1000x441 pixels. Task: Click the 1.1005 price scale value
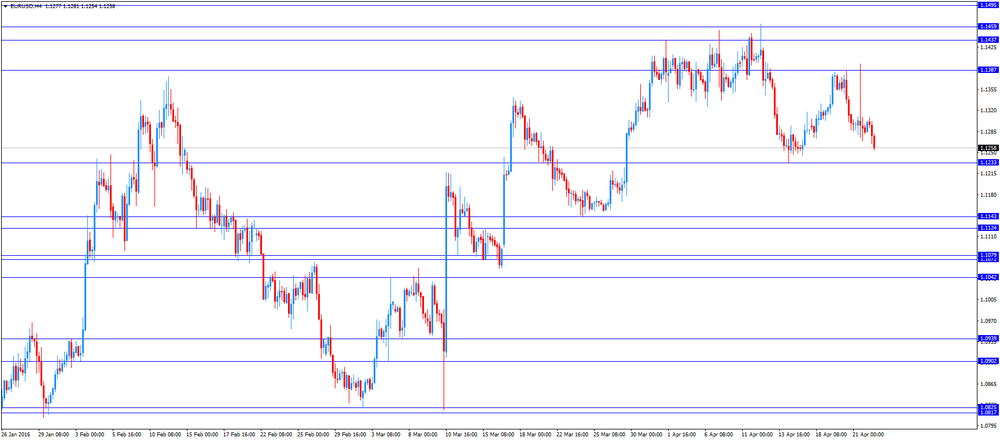tap(989, 300)
